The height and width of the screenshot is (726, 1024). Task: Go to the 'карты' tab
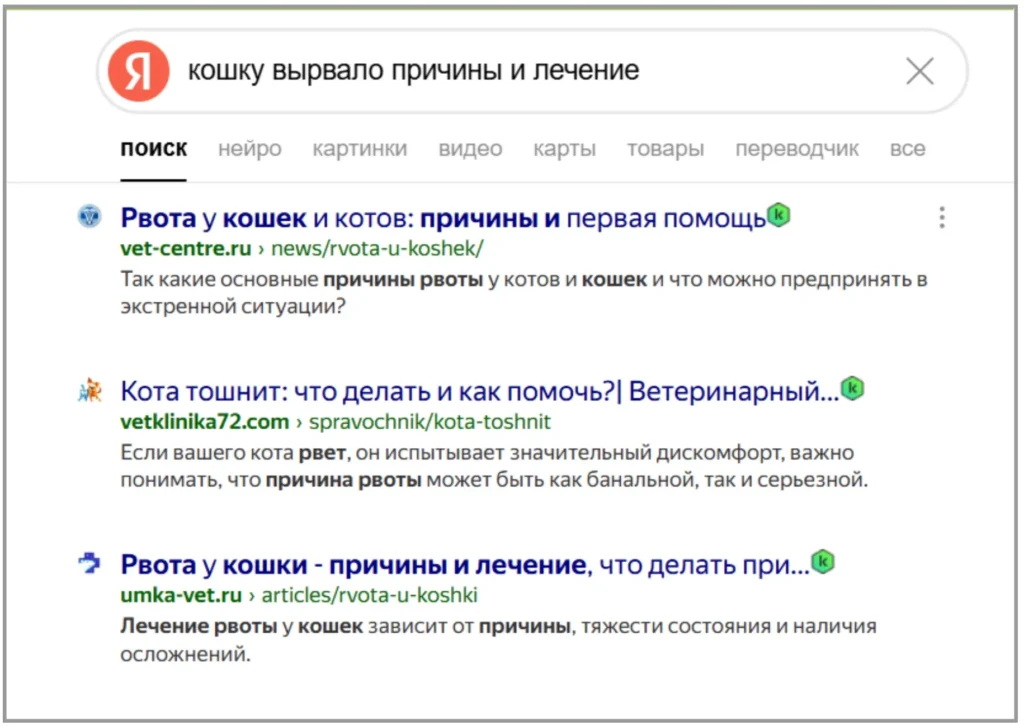click(x=564, y=149)
